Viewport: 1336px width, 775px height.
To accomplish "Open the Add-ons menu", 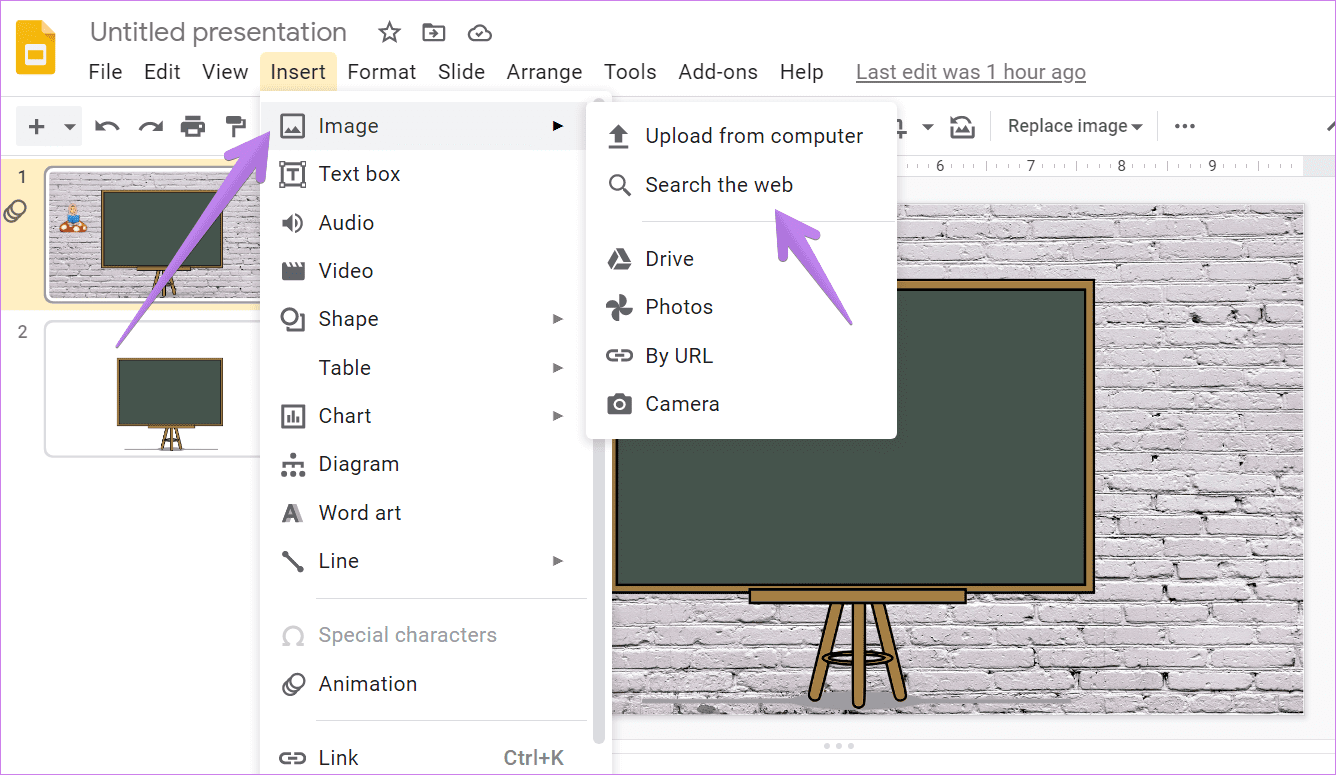I will tap(718, 72).
